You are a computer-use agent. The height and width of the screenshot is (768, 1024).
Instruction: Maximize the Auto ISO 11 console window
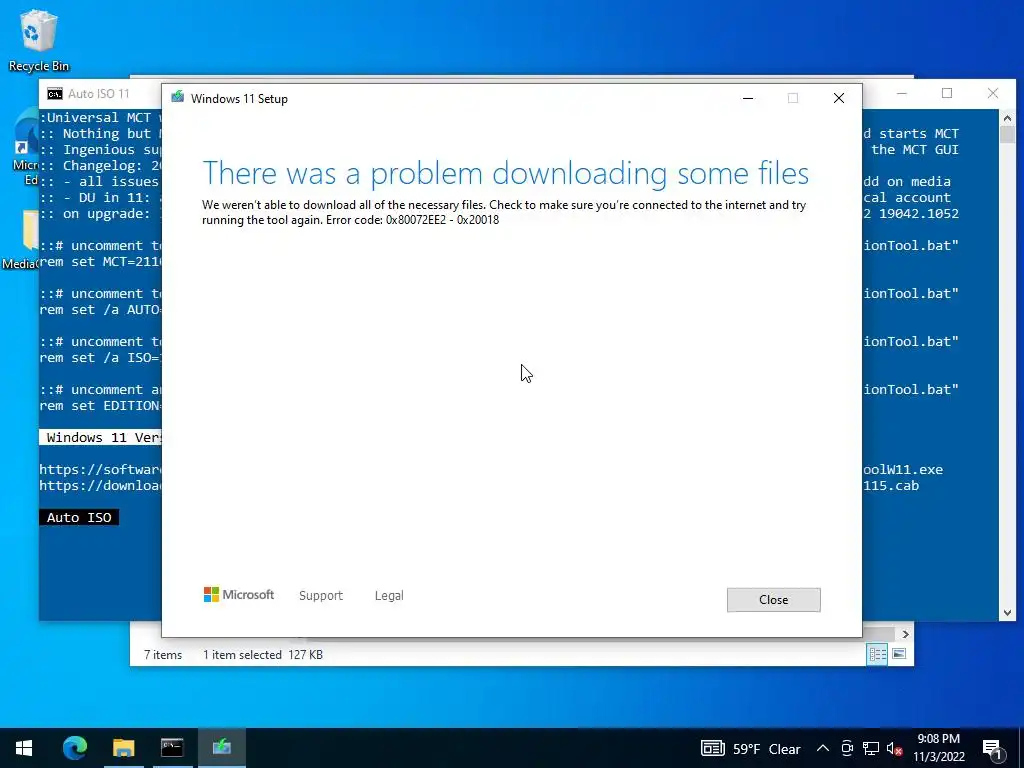pos(947,93)
